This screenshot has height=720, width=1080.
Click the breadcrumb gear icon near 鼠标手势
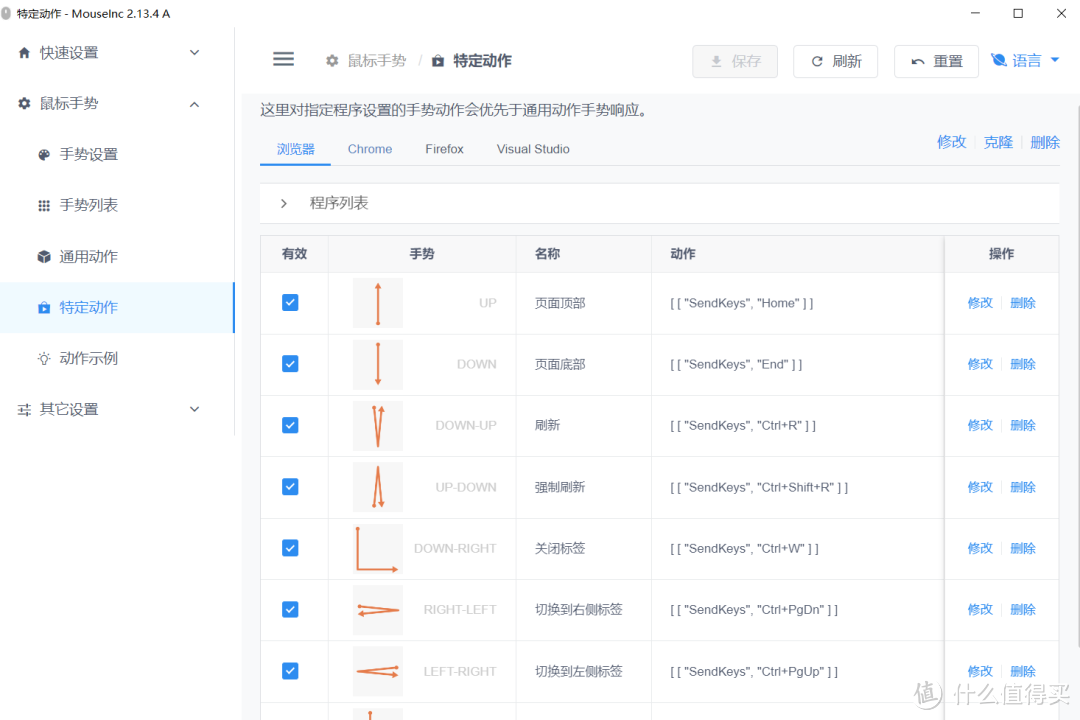[332, 61]
